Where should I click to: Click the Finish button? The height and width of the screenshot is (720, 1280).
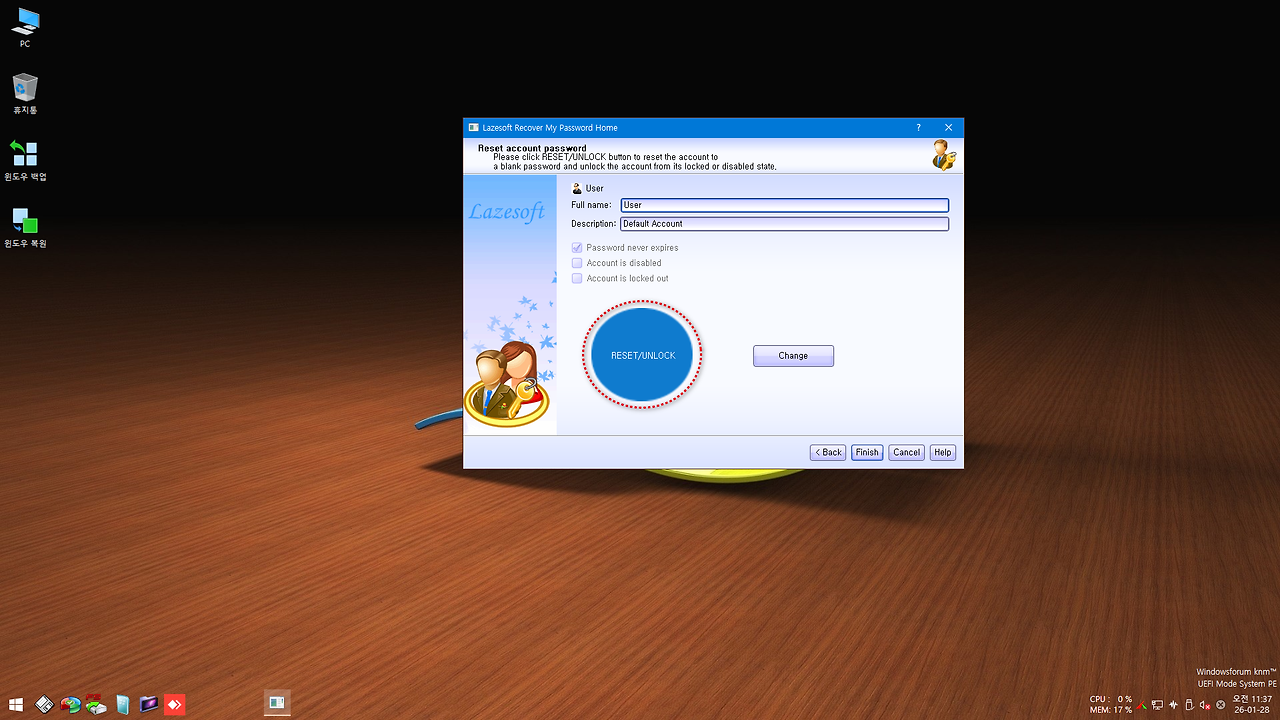(x=867, y=452)
